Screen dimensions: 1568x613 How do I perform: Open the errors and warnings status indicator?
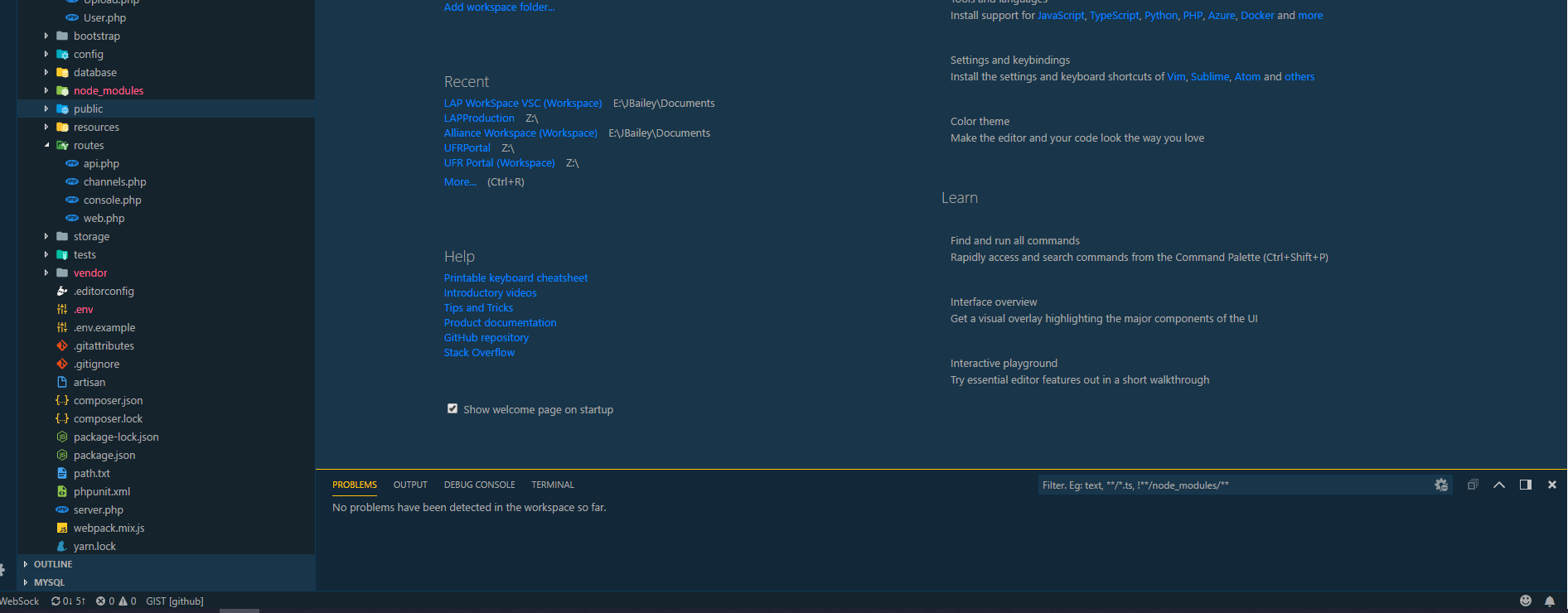[116, 601]
